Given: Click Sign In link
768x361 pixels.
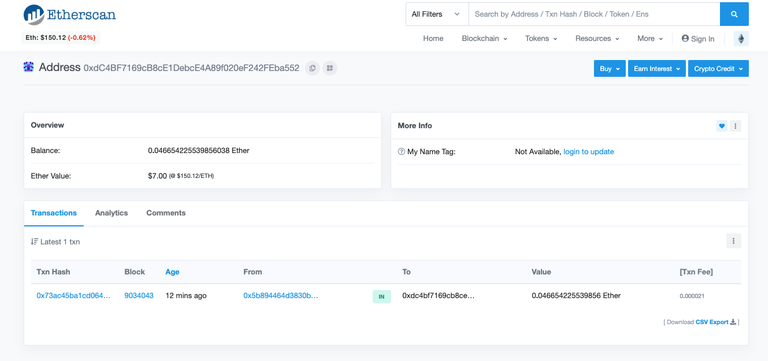Looking at the screenshot, I should [698, 39].
